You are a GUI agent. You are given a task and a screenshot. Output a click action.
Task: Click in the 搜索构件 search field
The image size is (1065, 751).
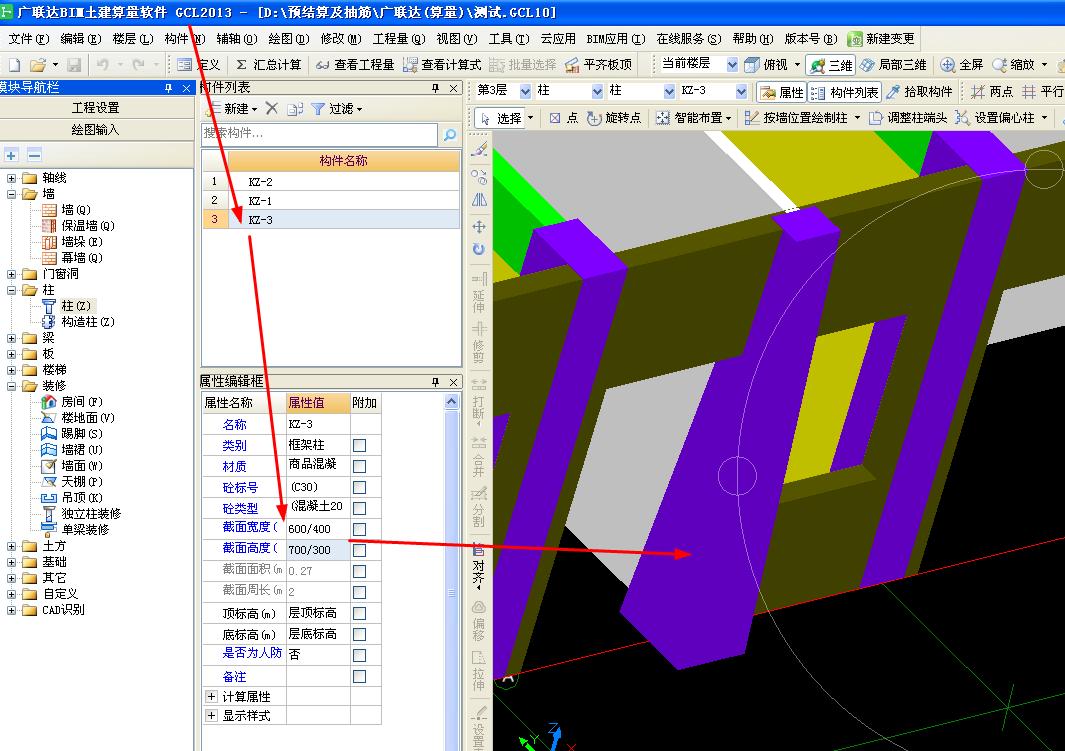pyautogui.click(x=319, y=134)
